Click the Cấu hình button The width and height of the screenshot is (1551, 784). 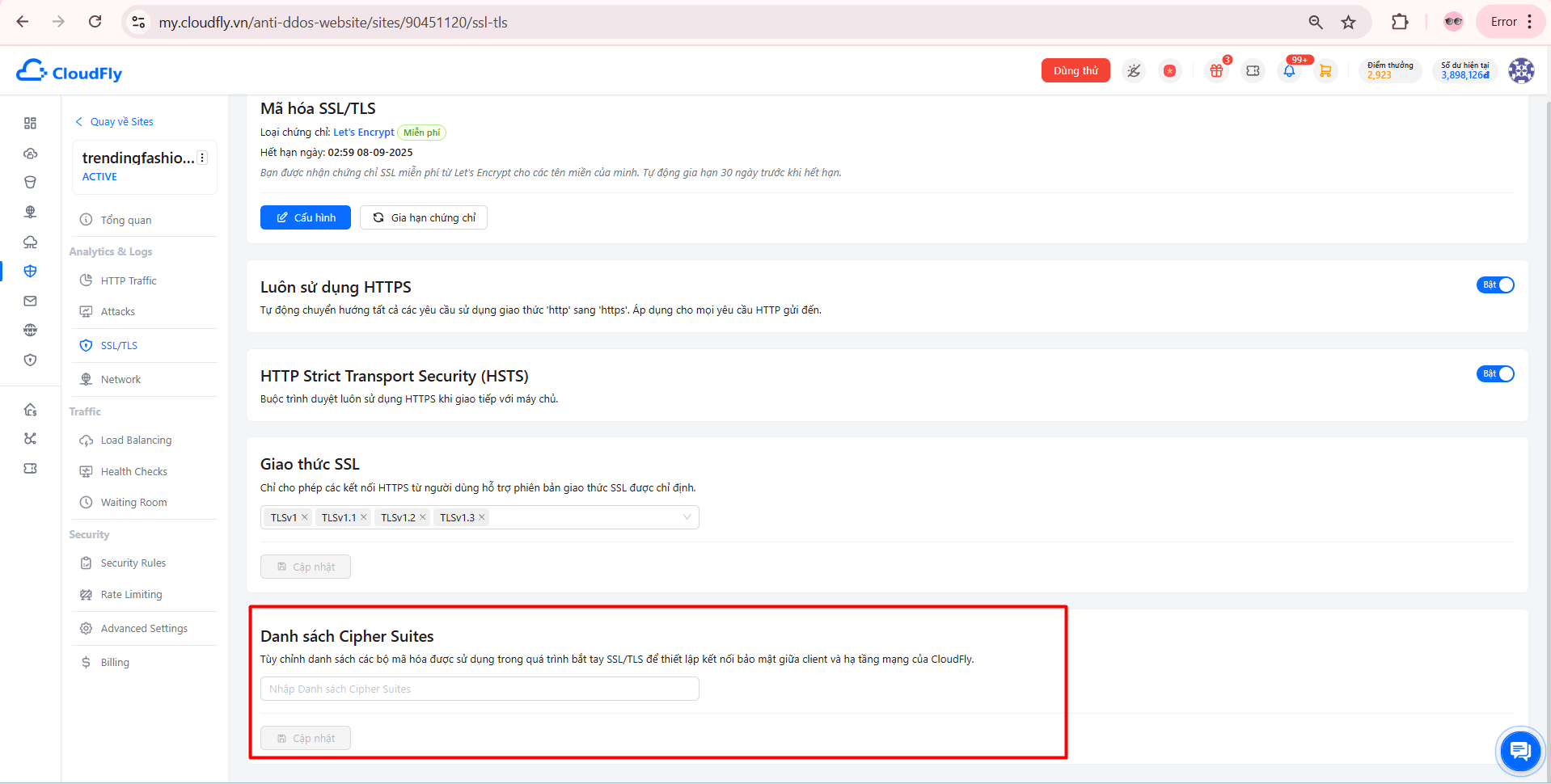click(x=306, y=217)
